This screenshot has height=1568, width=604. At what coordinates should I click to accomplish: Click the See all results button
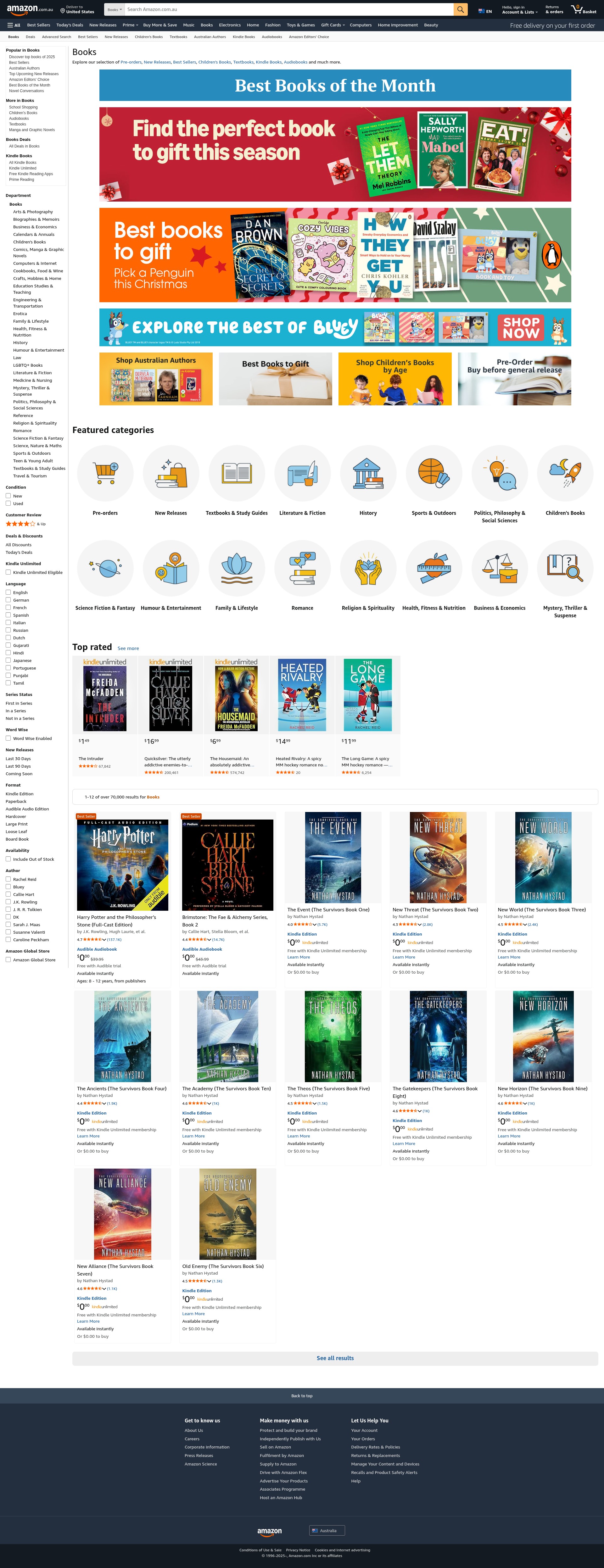pos(335,1358)
